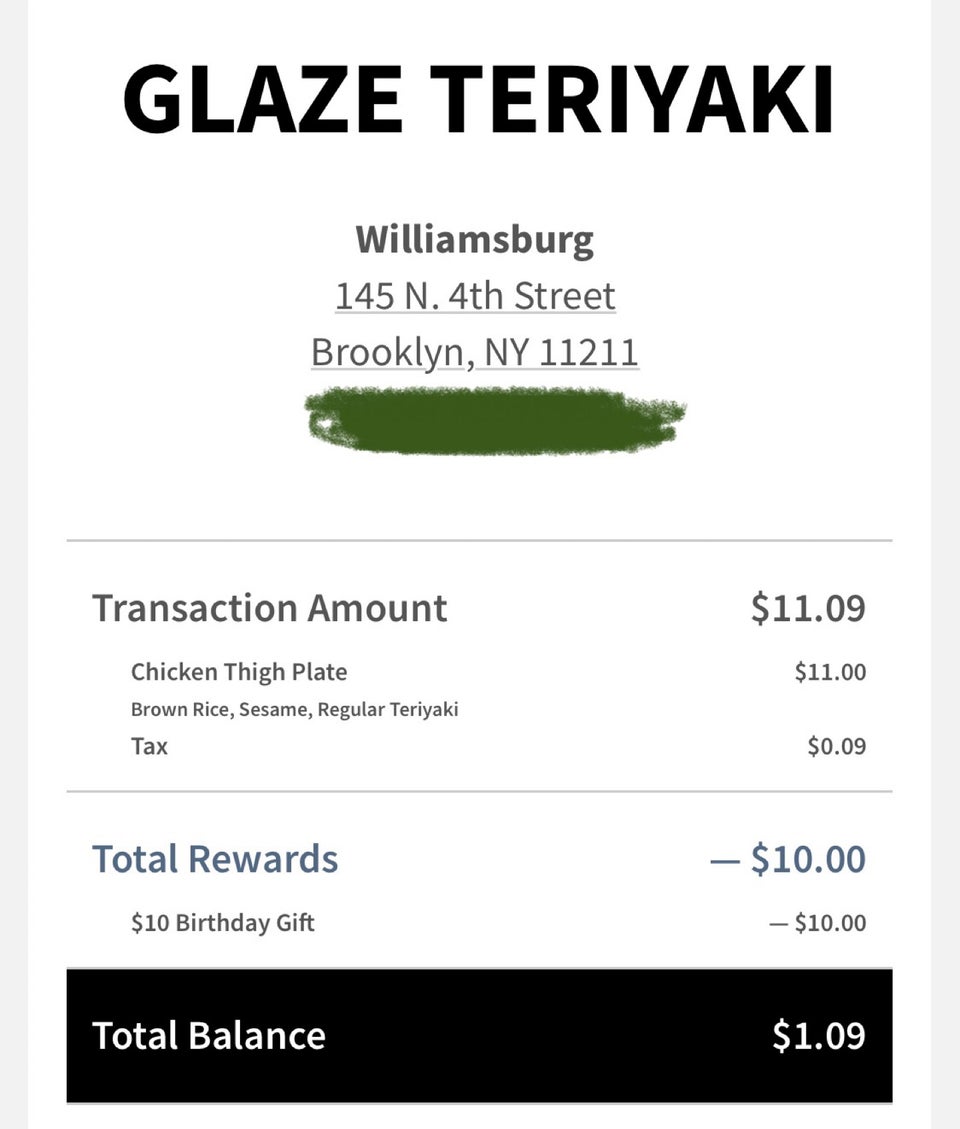Select the Tax line label
The image size is (960, 1129).
point(149,746)
